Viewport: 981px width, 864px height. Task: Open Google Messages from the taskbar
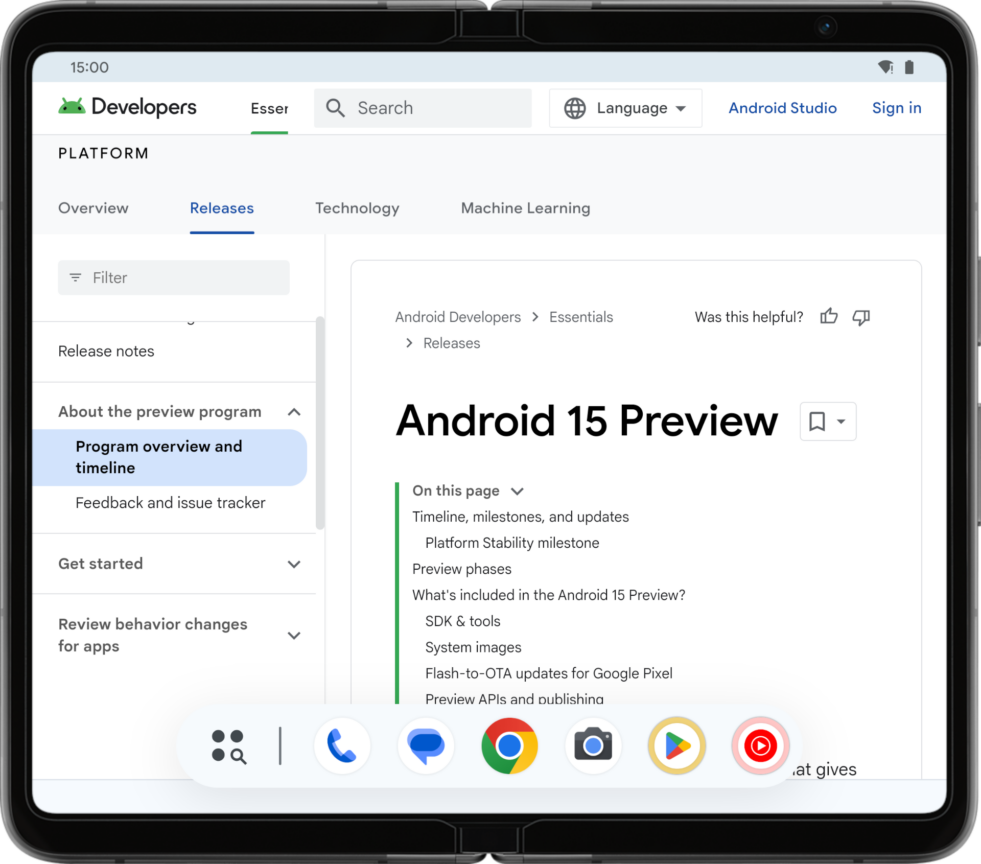pos(426,745)
